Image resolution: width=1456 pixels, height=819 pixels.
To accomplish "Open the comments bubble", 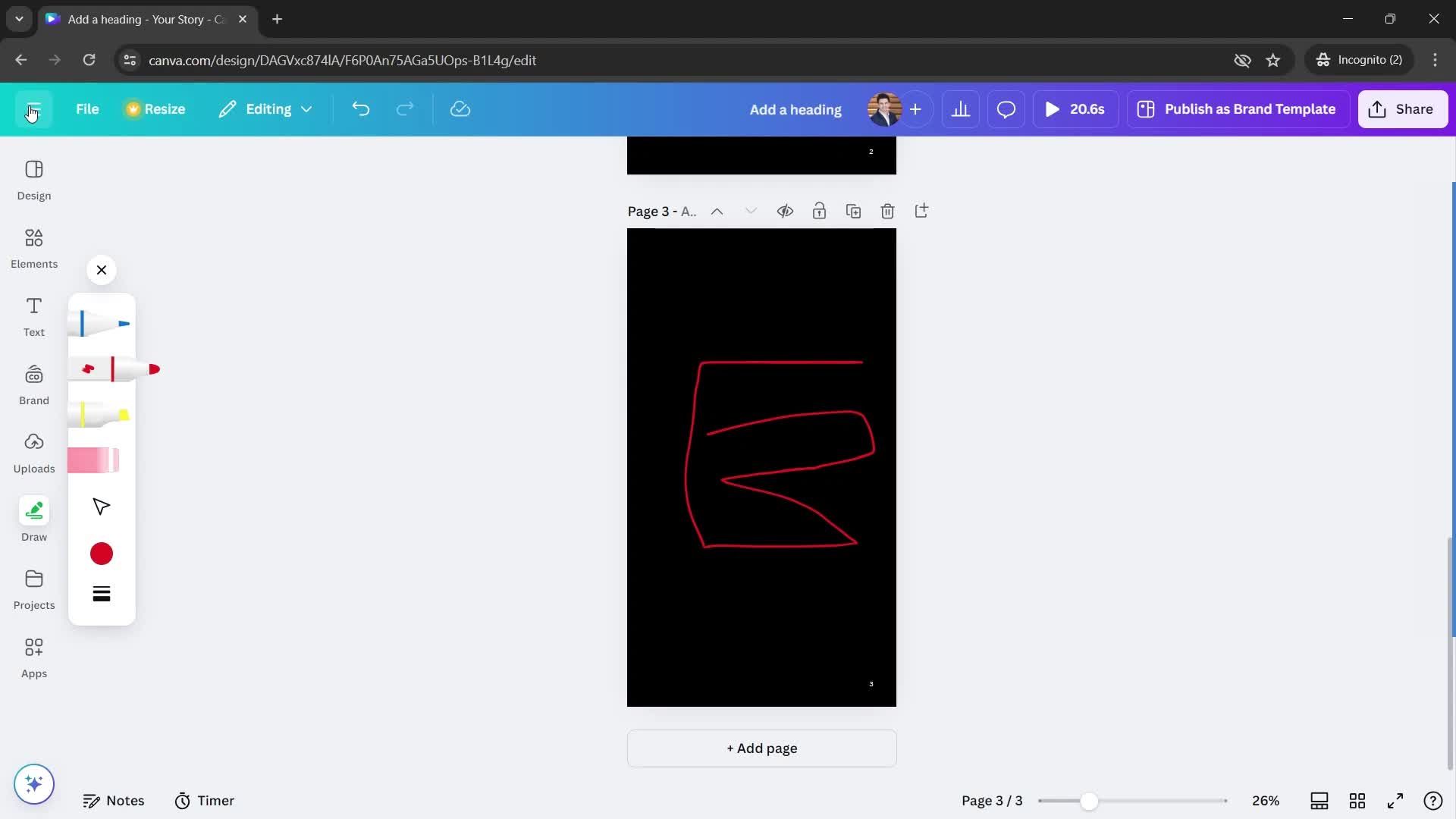I will click(x=1006, y=109).
